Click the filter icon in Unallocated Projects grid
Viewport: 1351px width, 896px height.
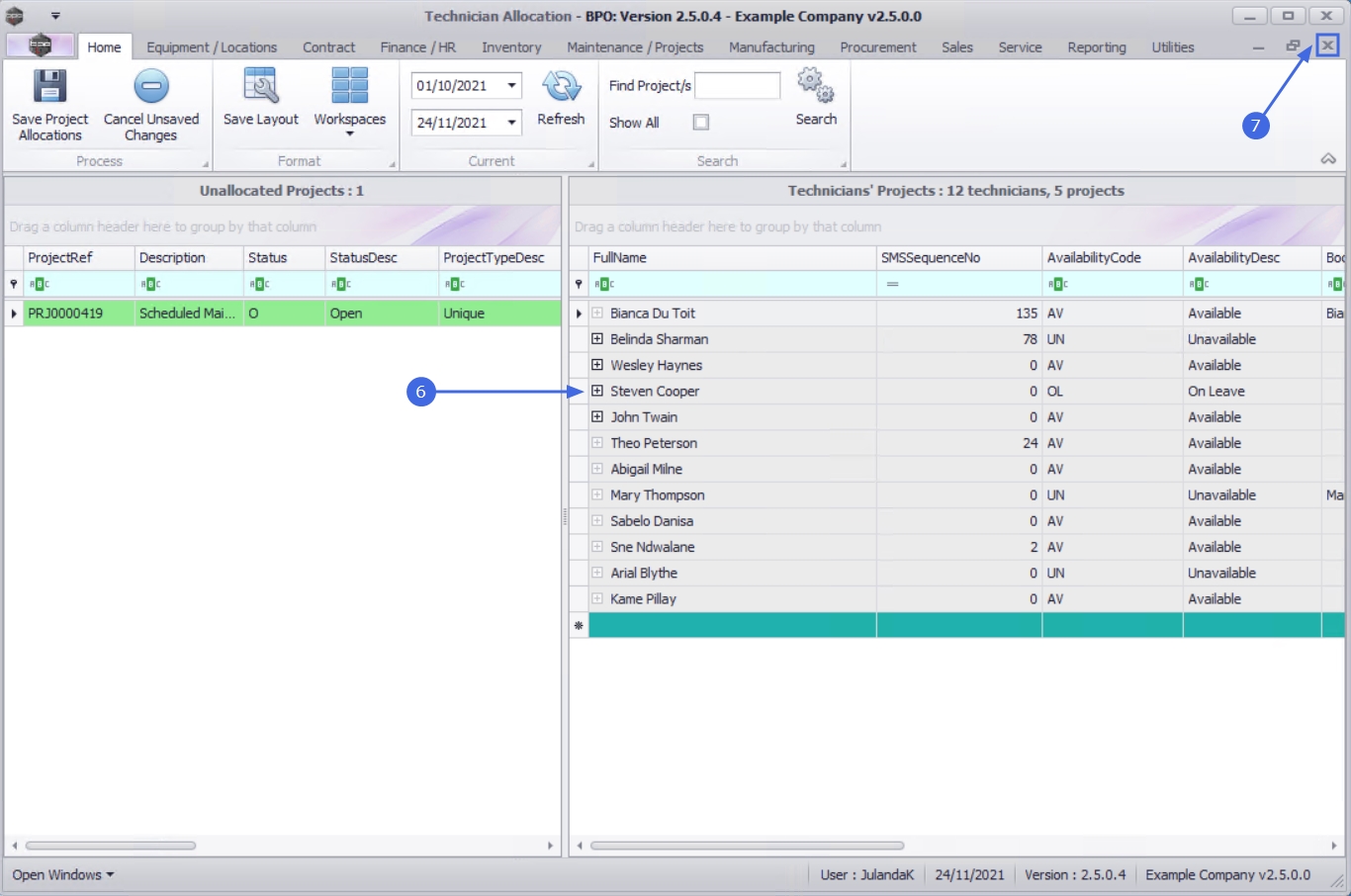point(14,284)
